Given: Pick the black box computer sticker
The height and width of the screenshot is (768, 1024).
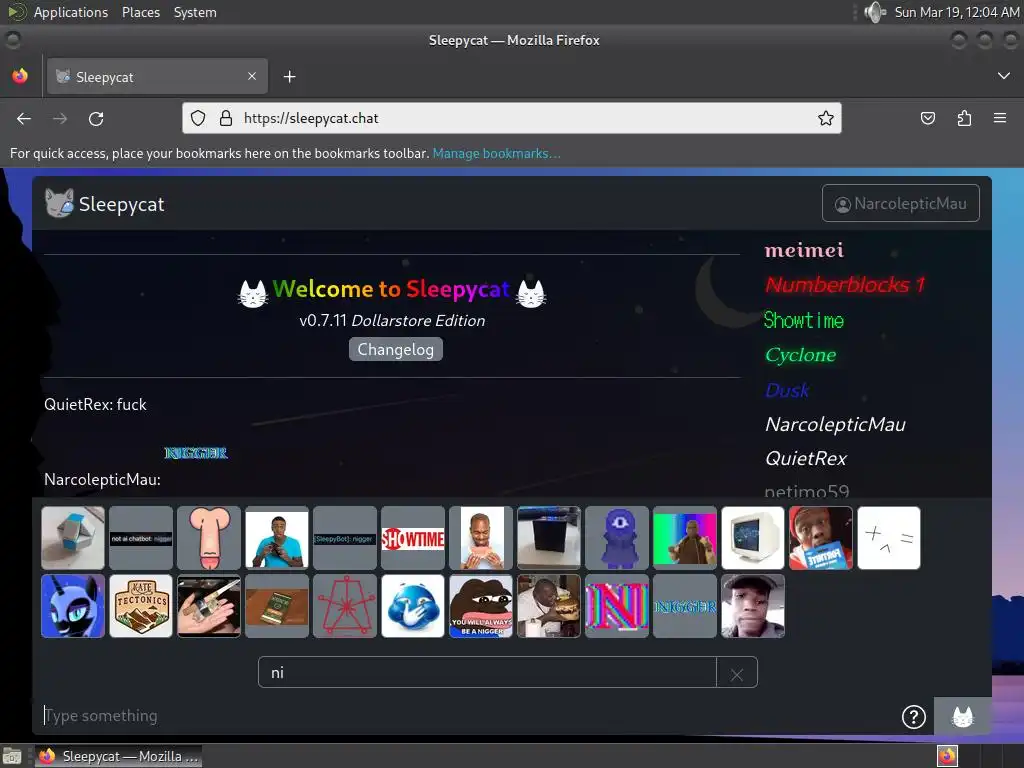Looking at the screenshot, I should (x=549, y=538).
